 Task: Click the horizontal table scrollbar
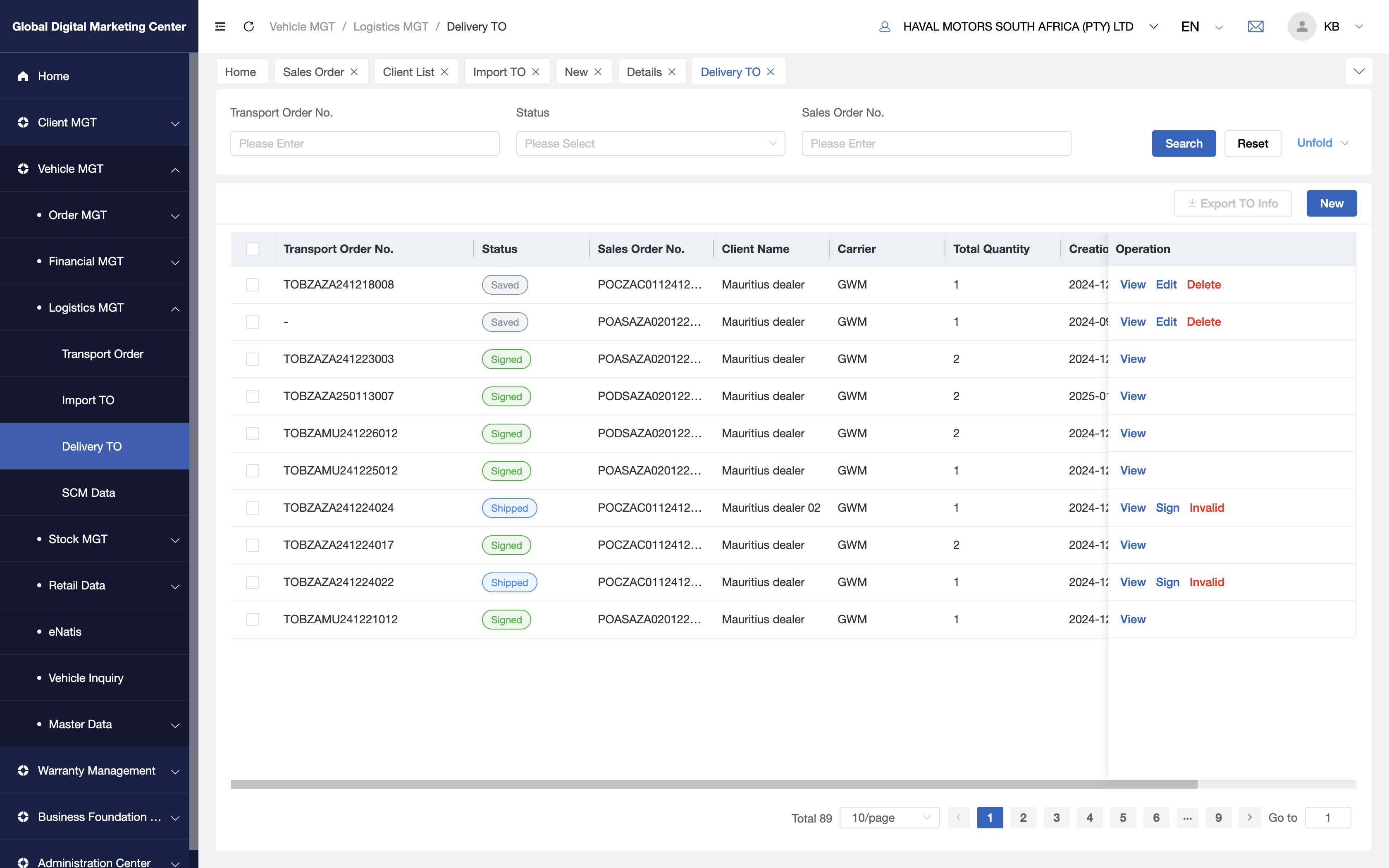point(714,784)
